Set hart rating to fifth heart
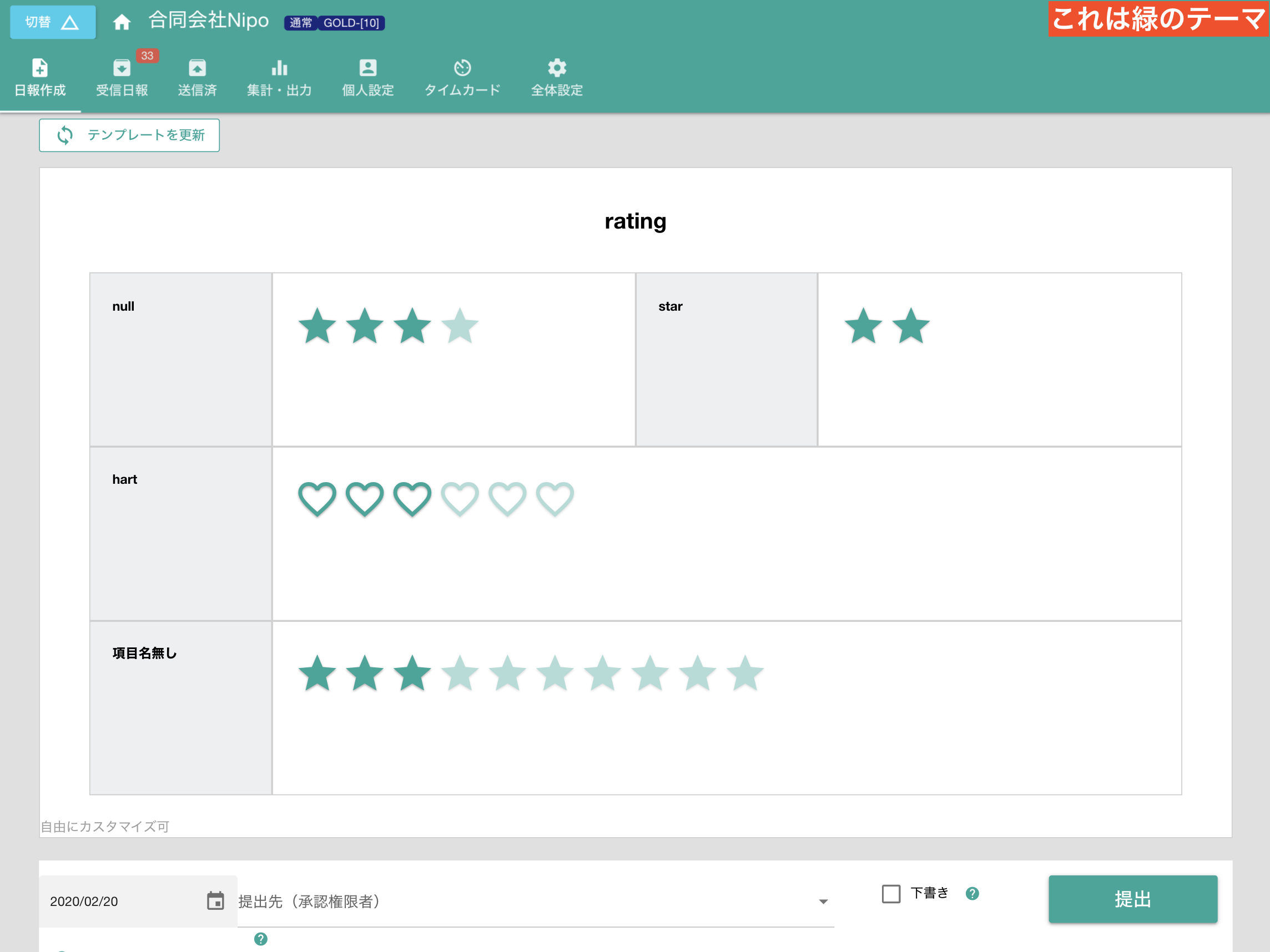This screenshot has height=952, width=1270. (x=507, y=499)
